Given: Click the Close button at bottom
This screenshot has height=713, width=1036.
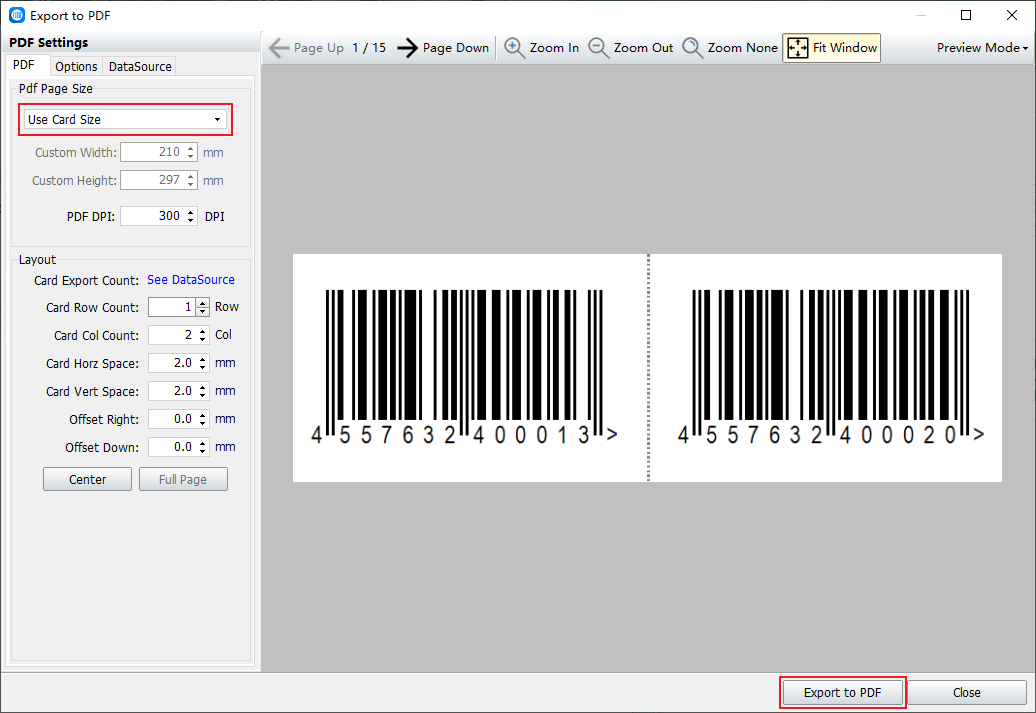Looking at the screenshot, I should [967, 693].
